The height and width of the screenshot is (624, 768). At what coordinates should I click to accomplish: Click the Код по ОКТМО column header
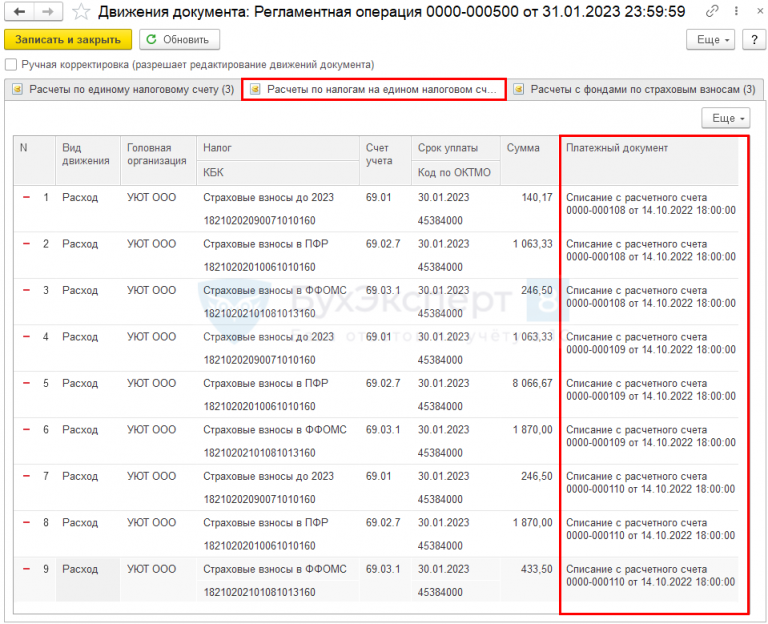456,172
